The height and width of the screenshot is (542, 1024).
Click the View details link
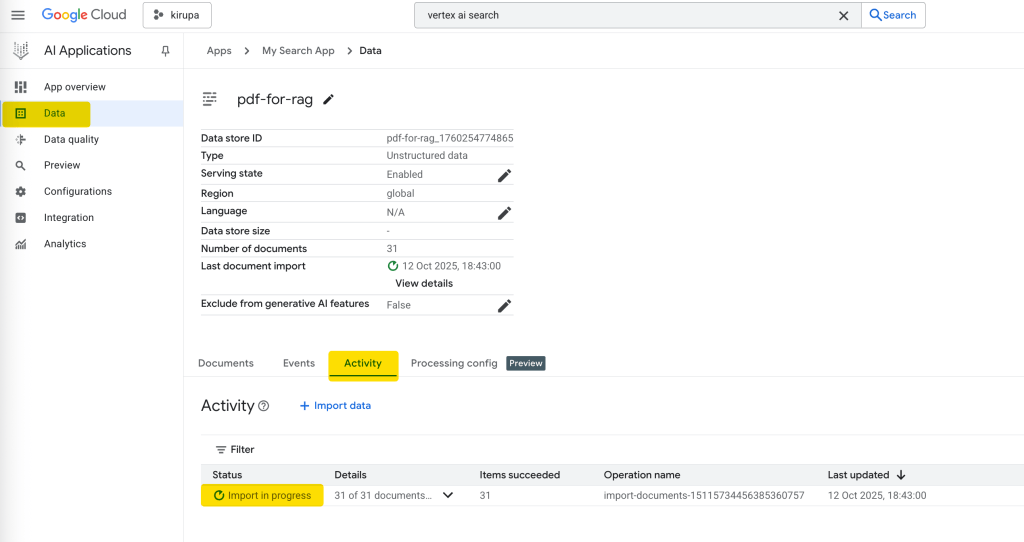pyautogui.click(x=424, y=283)
